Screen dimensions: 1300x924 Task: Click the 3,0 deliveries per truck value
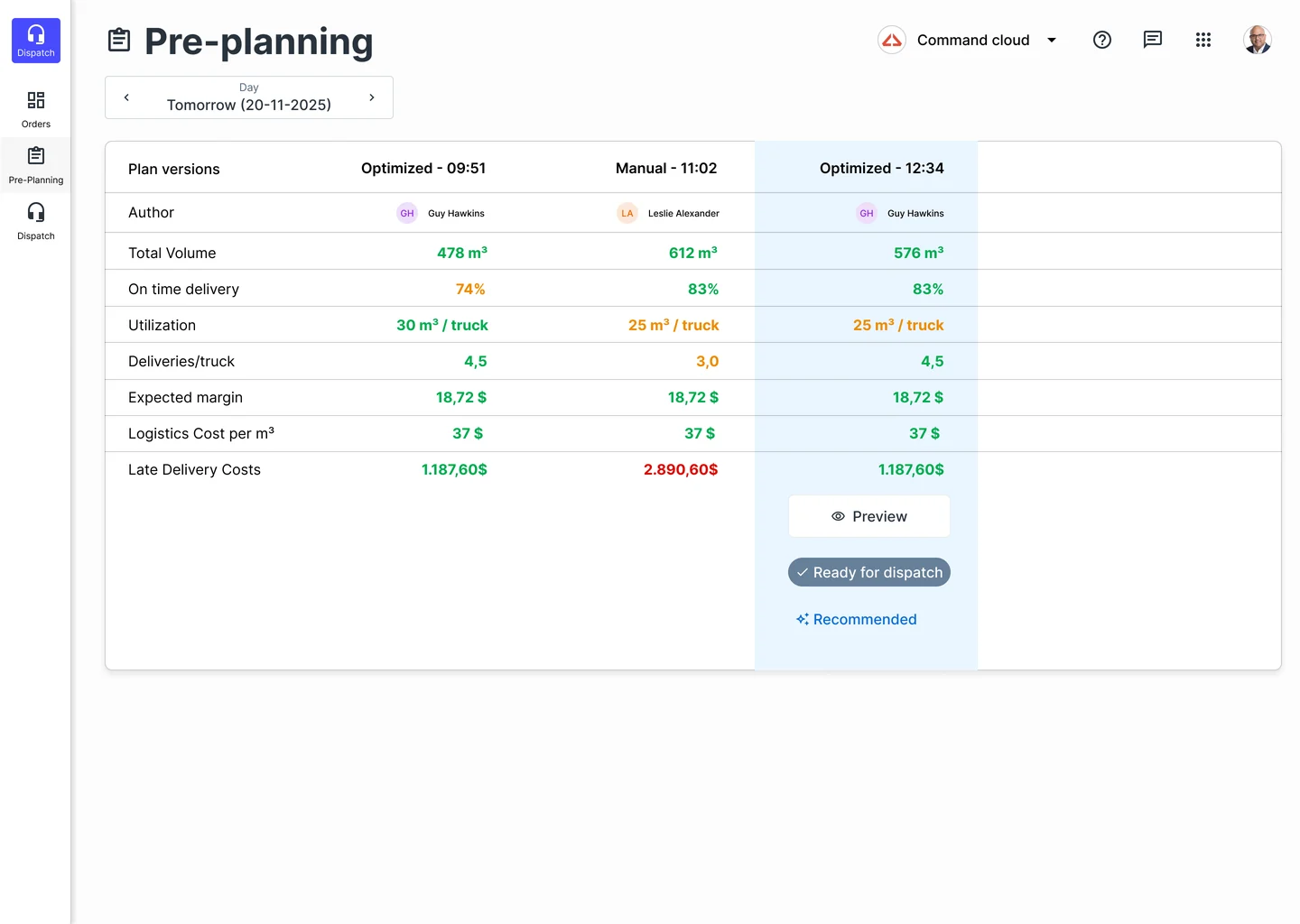tap(708, 361)
